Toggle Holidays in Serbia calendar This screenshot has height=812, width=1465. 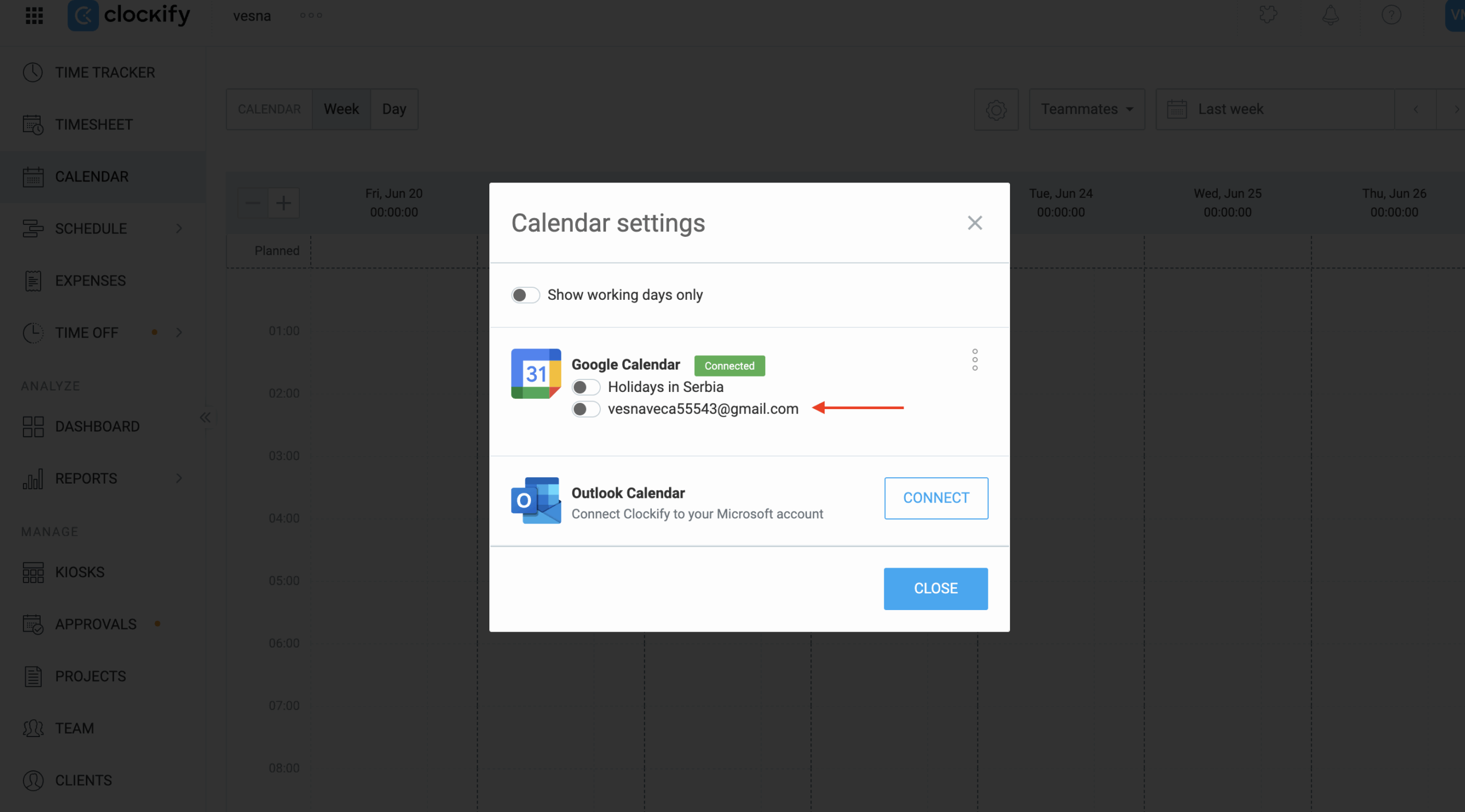[x=585, y=387]
